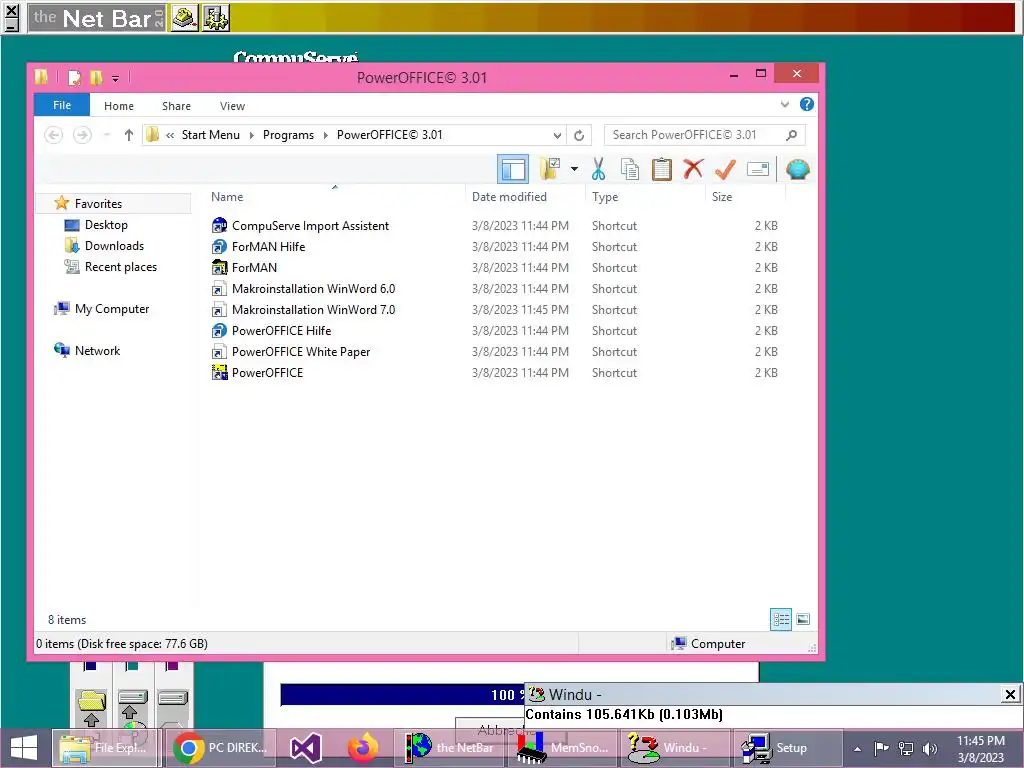Screen dimensions: 1024x768
Task: Open the quick access toolbar customize dropdown
Action: (115, 78)
